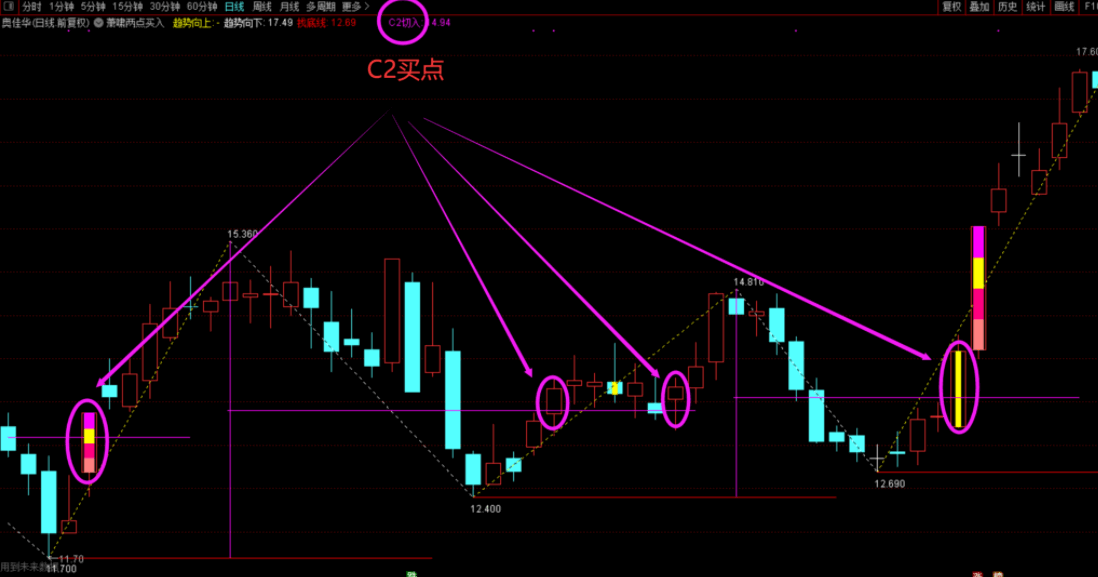Select the 日线 daily chart tab
The image size is (1098, 577).
235,7
